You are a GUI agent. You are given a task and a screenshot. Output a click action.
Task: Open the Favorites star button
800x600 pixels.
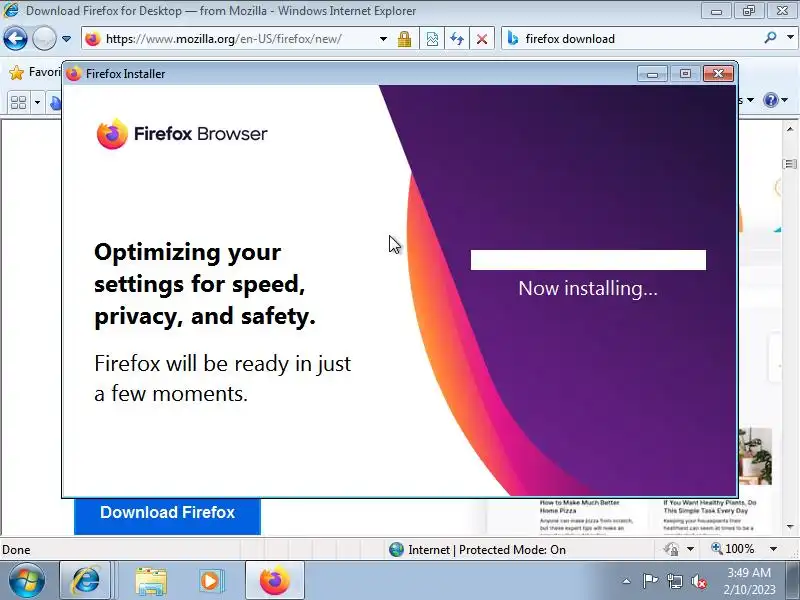17,72
